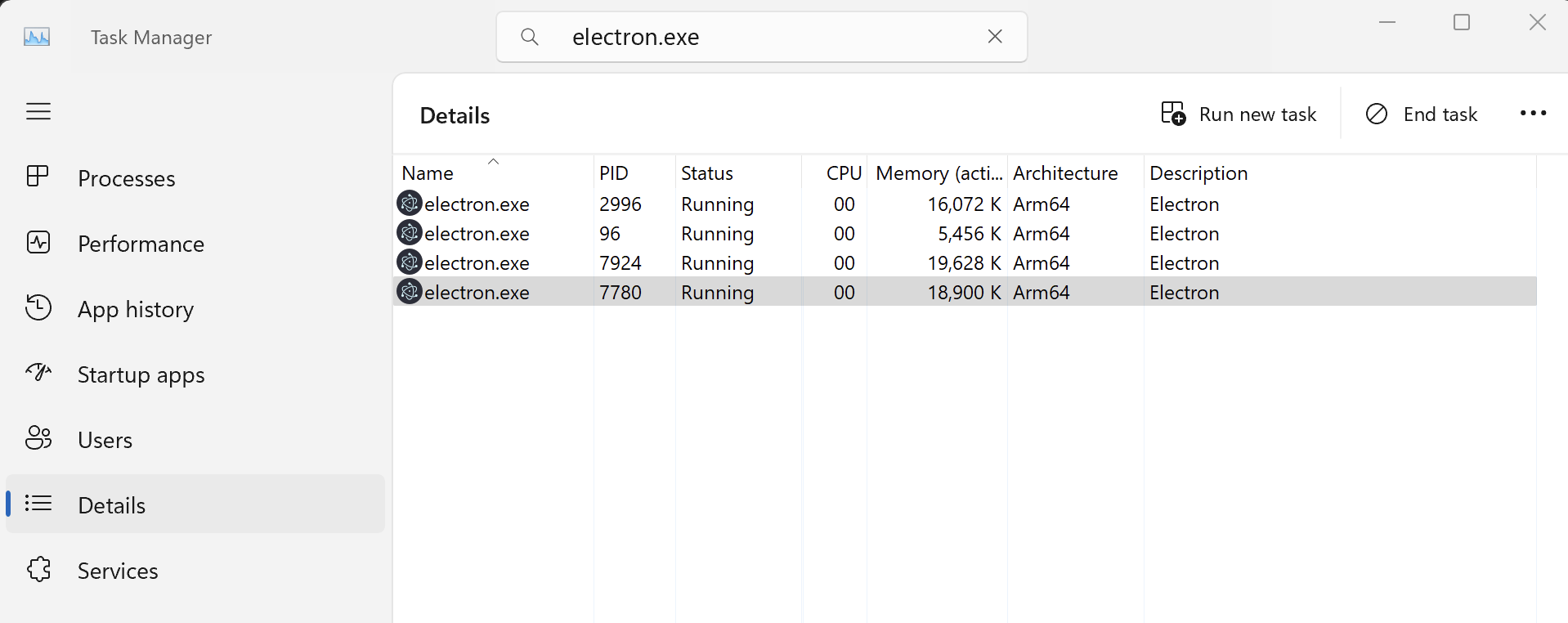Viewport: 1568px width, 623px height.
Task: Click memory value 18,900 K
Action: coord(964,293)
